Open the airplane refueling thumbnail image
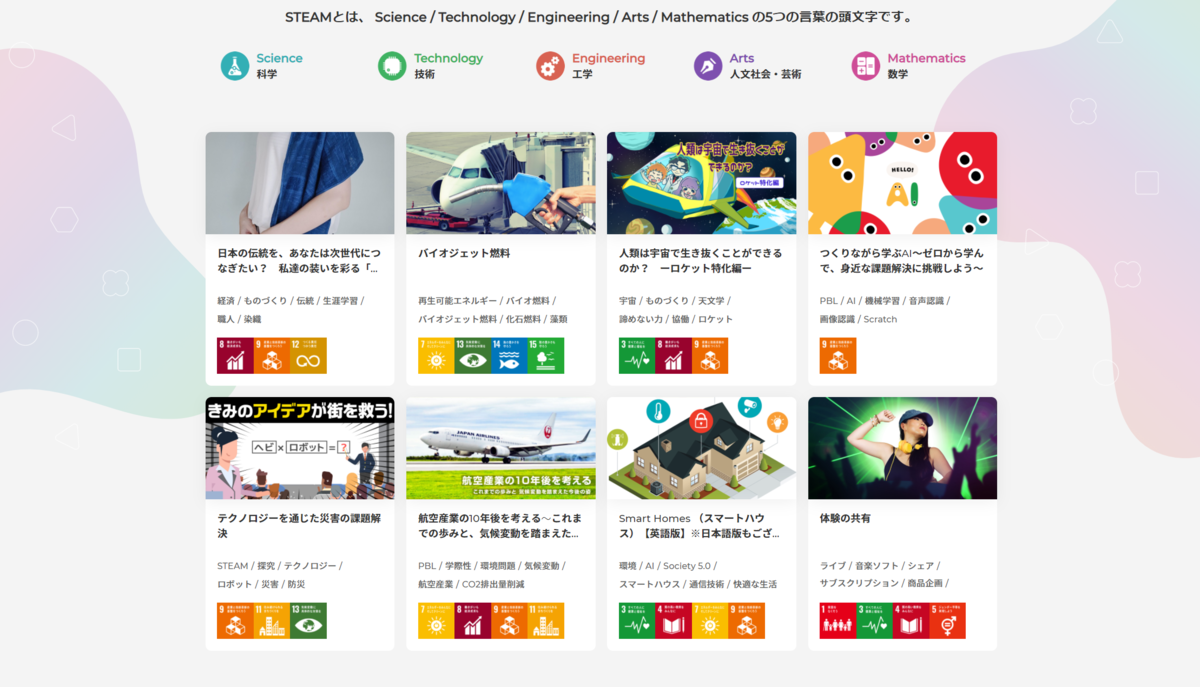The image size is (1200, 687). tap(501, 183)
